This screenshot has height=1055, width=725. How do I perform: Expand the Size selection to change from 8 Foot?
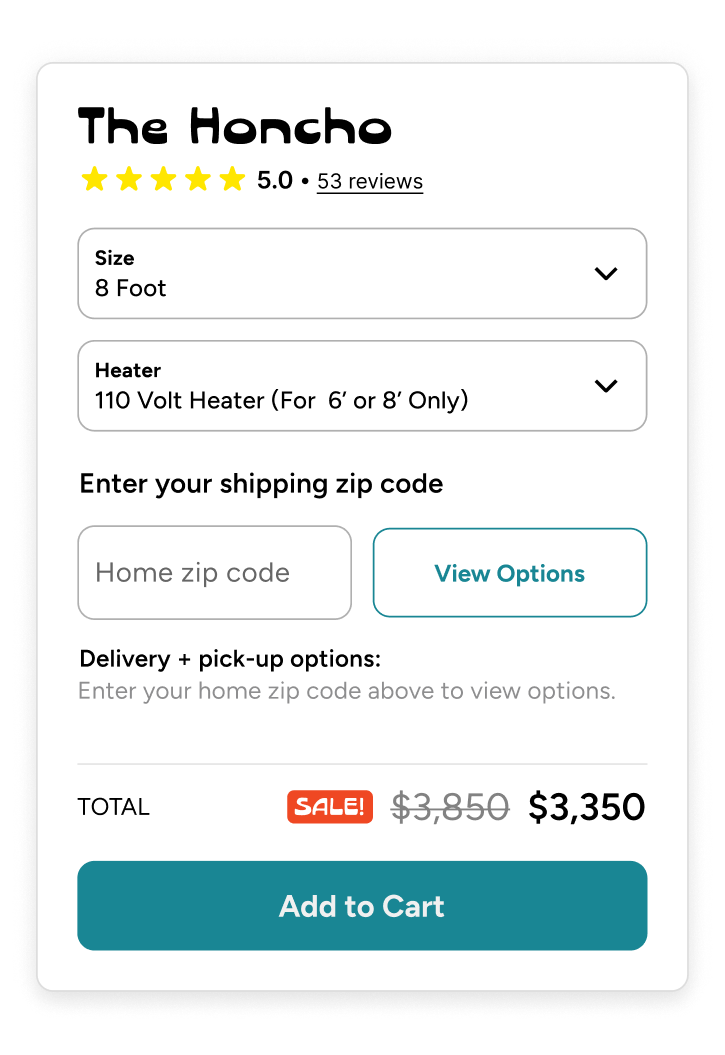362,273
